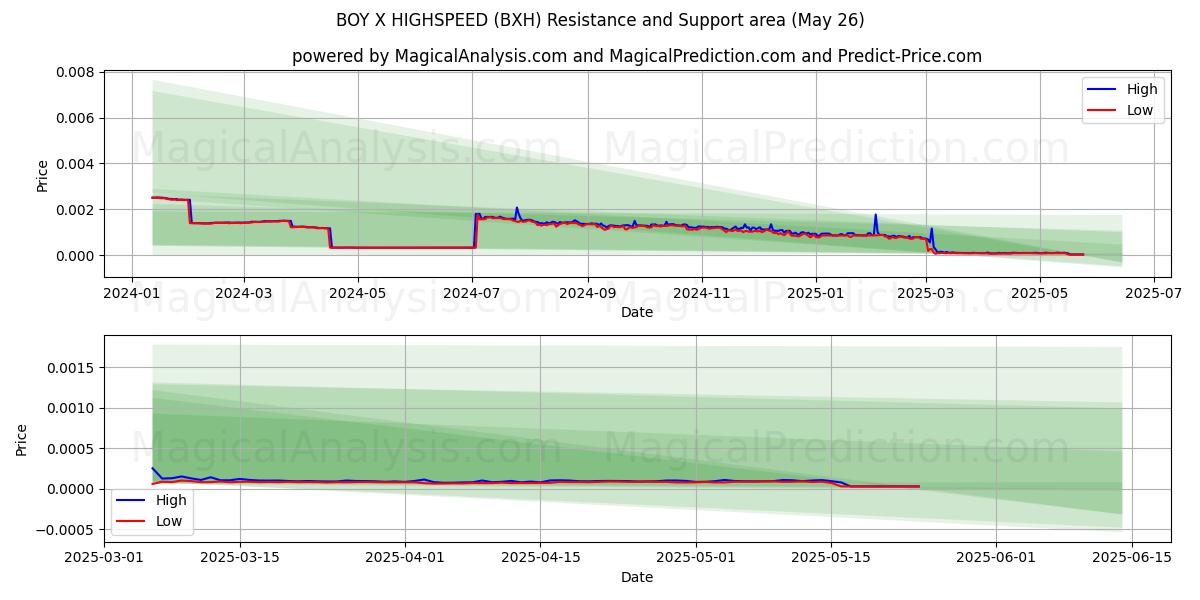
Task: Click the 2025-07 date tick
Action: click(x=1154, y=294)
